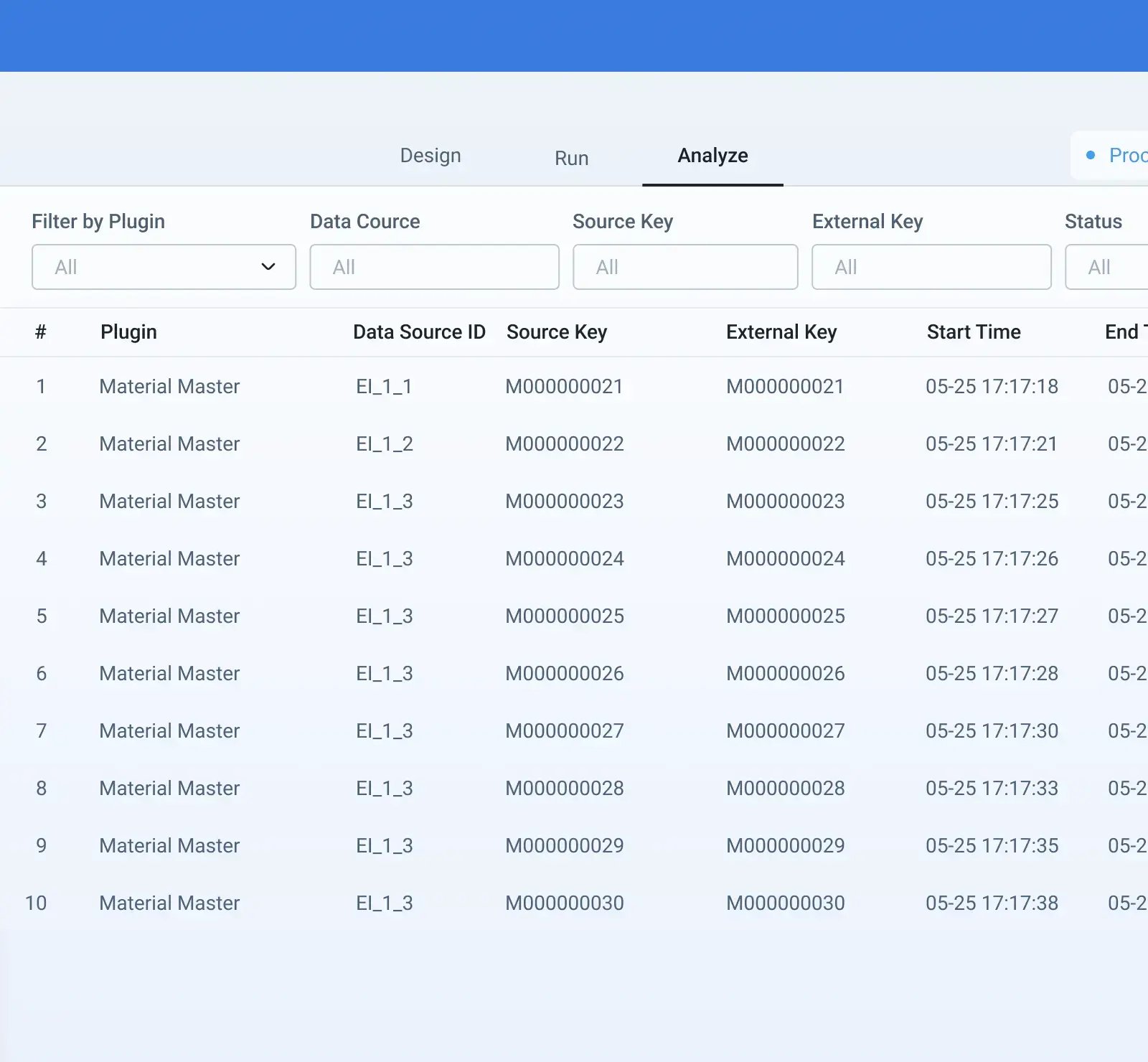Select source key M000000021 cell
Image resolution: width=1148 pixels, height=1062 pixels.
(564, 386)
